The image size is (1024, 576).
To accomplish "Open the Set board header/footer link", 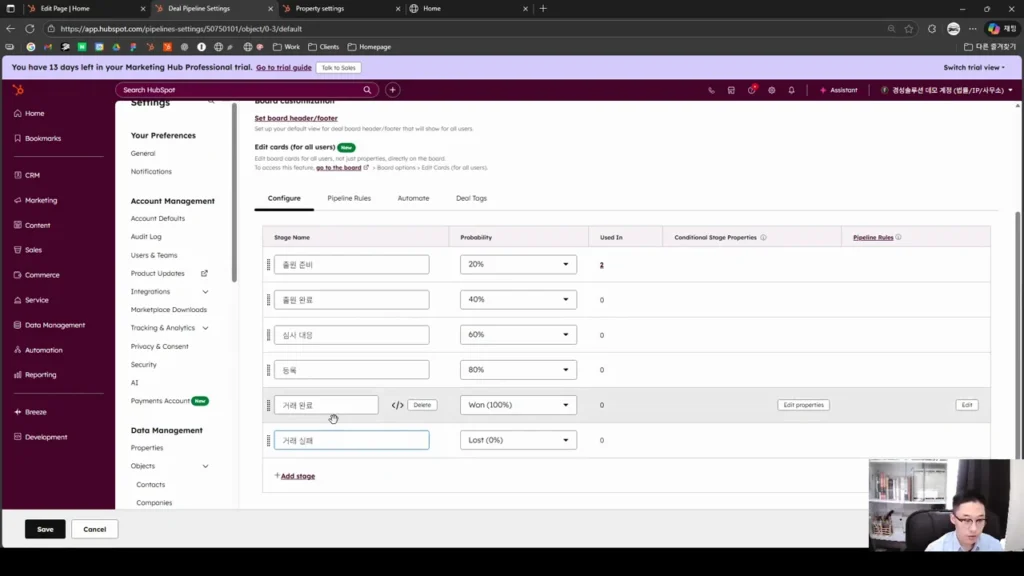I will tap(296, 118).
